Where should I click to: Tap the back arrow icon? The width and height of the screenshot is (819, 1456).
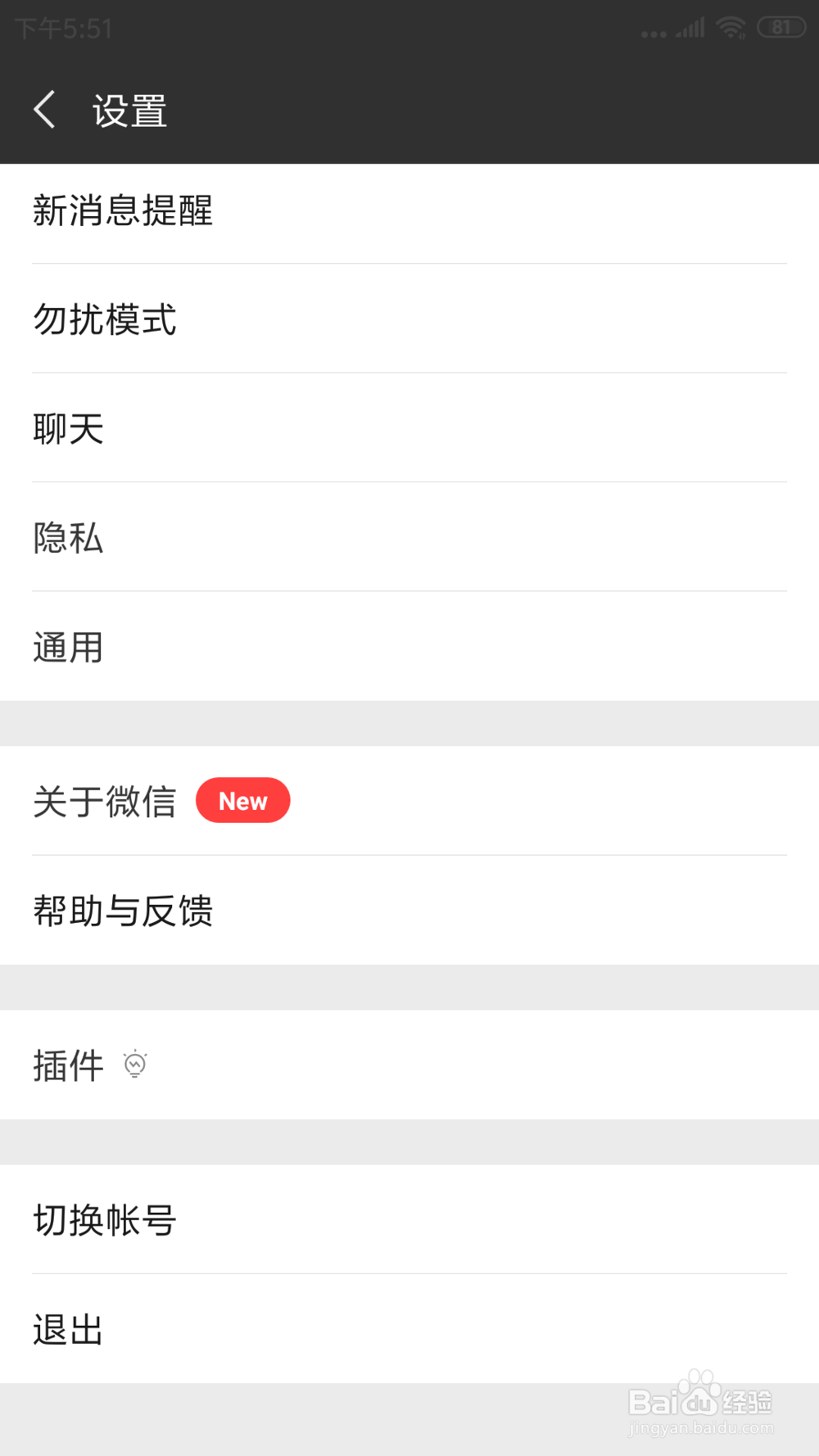tap(45, 110)
